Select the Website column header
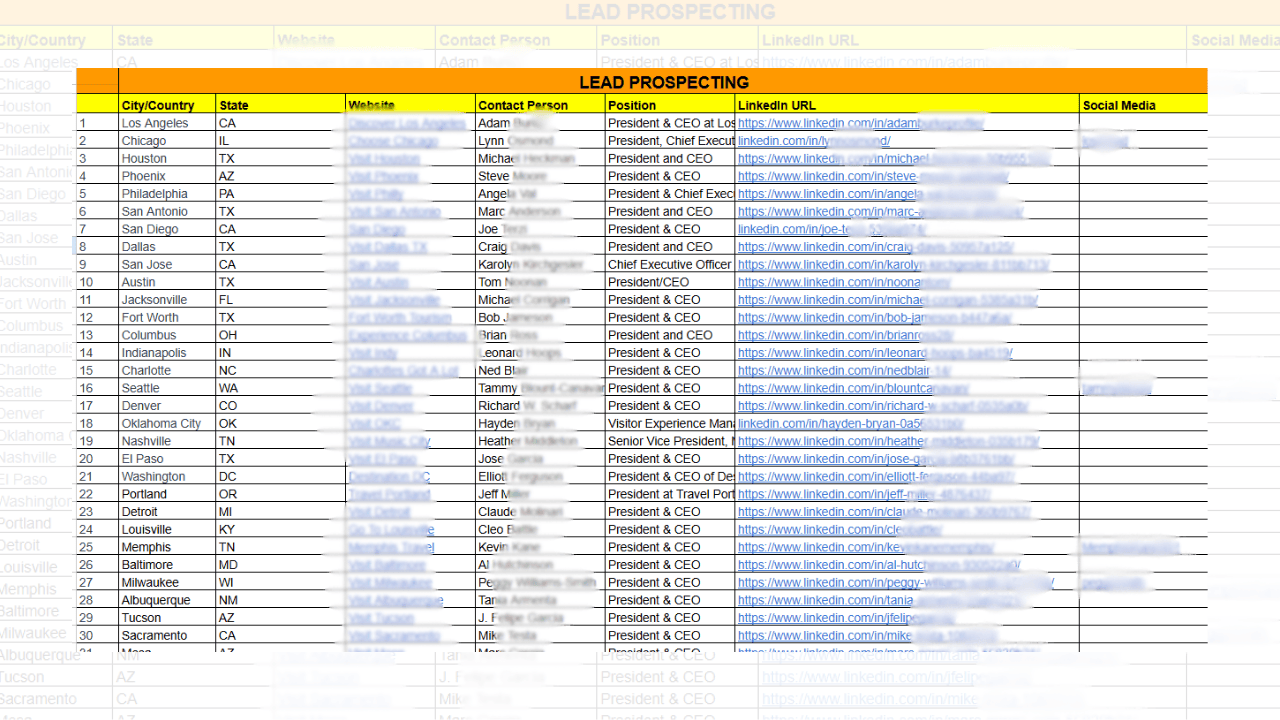 [410, 105]
